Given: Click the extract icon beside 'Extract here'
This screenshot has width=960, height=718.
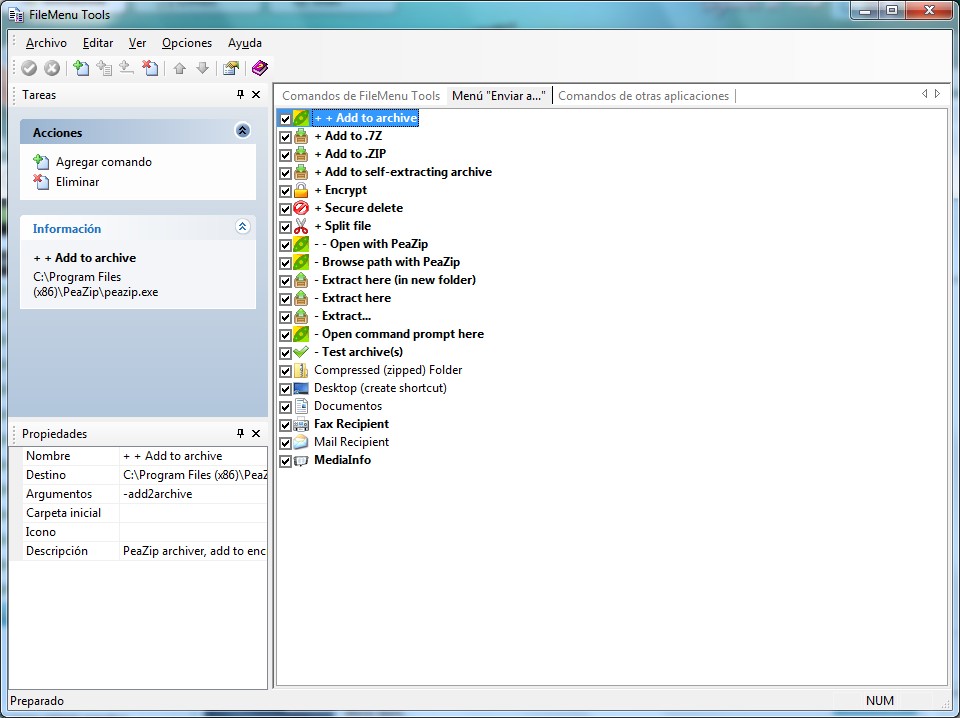Looking at the screenshot, I should 301,298.
